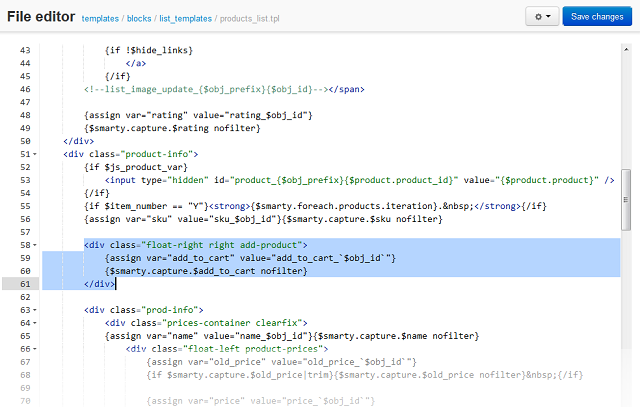Click the 'prices-container clearfix' div line
Viewport: 640px width, 407px height.
[206, 323]
